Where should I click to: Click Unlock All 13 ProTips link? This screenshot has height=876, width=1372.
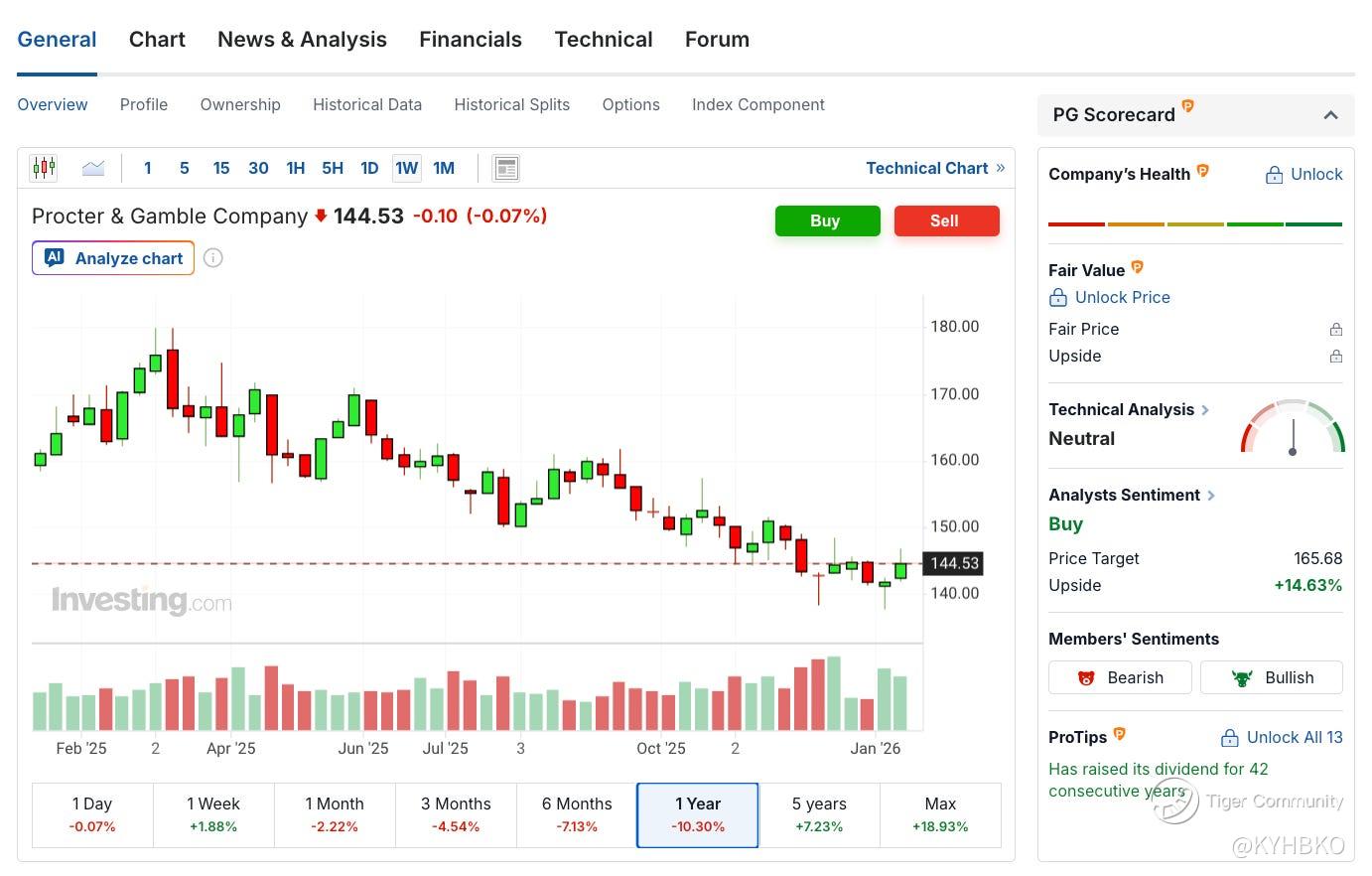point(1282,737)
